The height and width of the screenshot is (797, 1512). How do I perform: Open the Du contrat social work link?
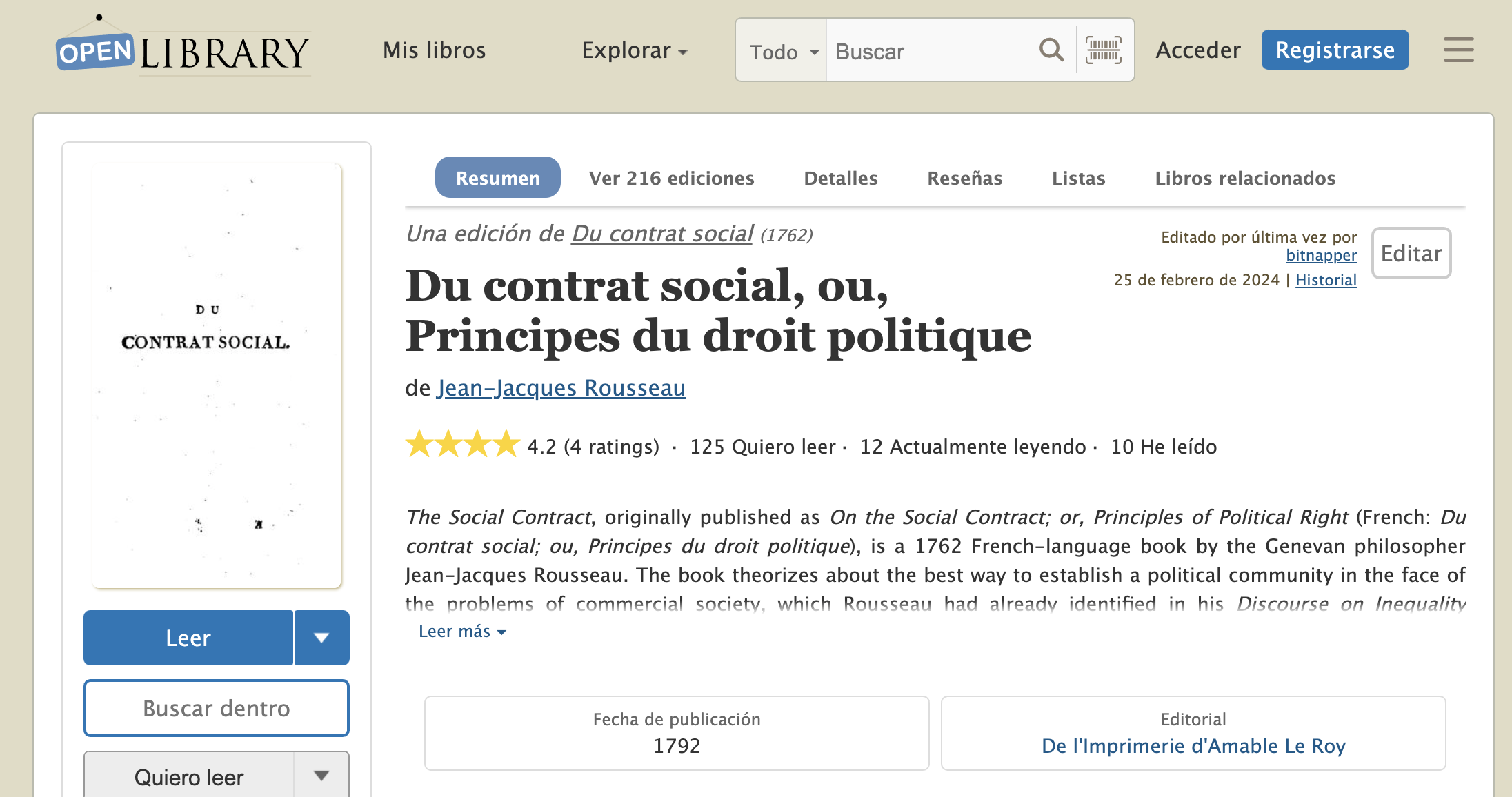pyautogui.click(x=663, y=234)
